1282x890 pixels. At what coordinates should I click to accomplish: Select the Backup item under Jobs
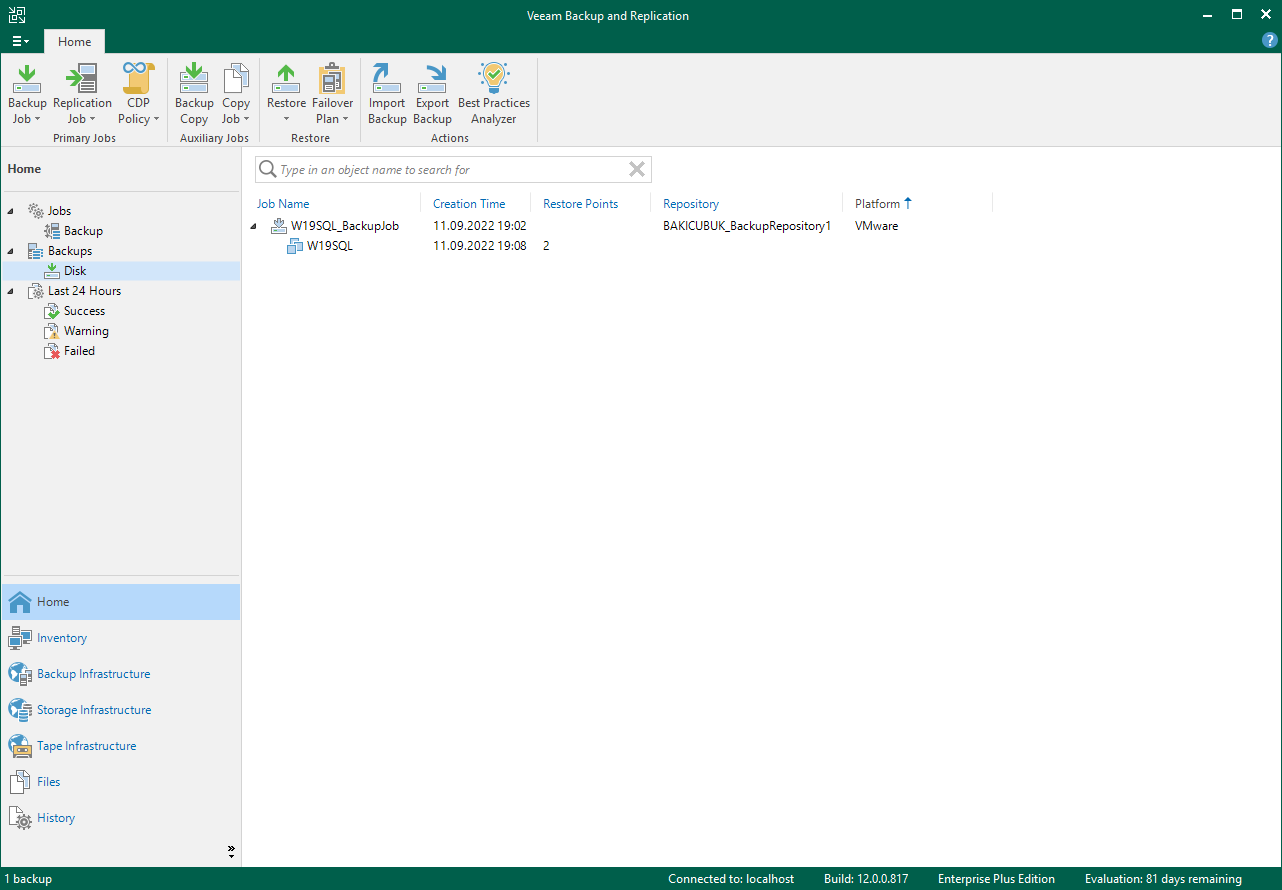83,231
